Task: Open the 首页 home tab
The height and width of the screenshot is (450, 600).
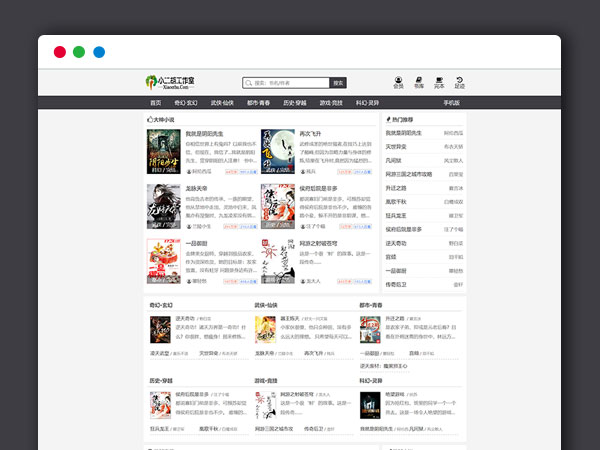Action: tap(155, 102)
